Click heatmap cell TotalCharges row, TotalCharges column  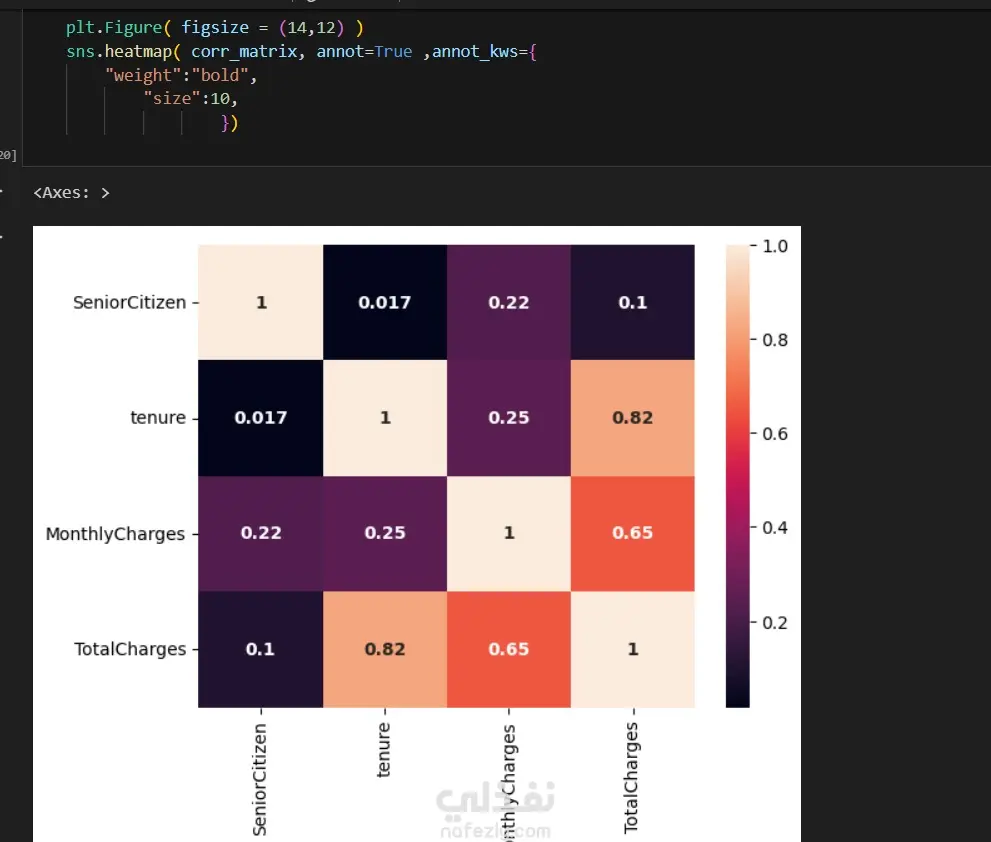[633, 649]
